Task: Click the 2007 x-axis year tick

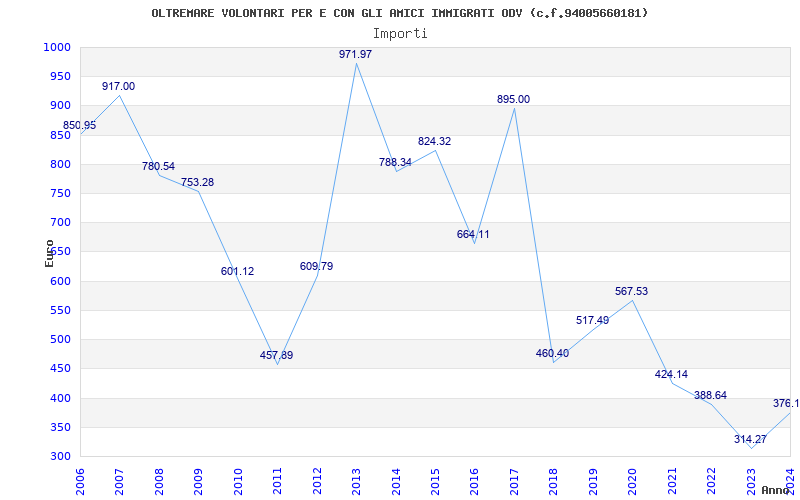Action: click(x=119, y=481)
